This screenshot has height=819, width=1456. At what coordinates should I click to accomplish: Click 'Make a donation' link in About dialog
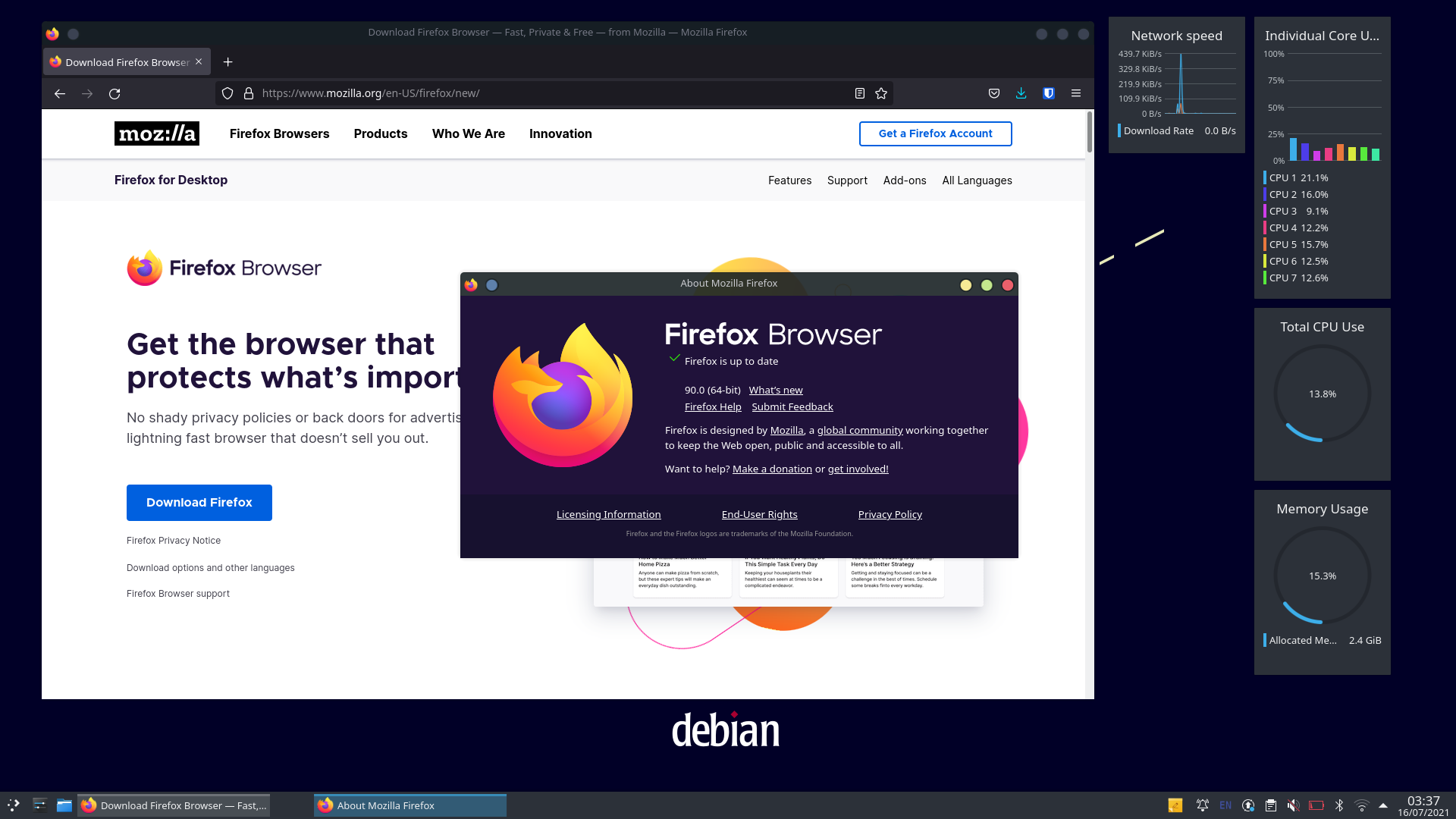coord(772,468)
